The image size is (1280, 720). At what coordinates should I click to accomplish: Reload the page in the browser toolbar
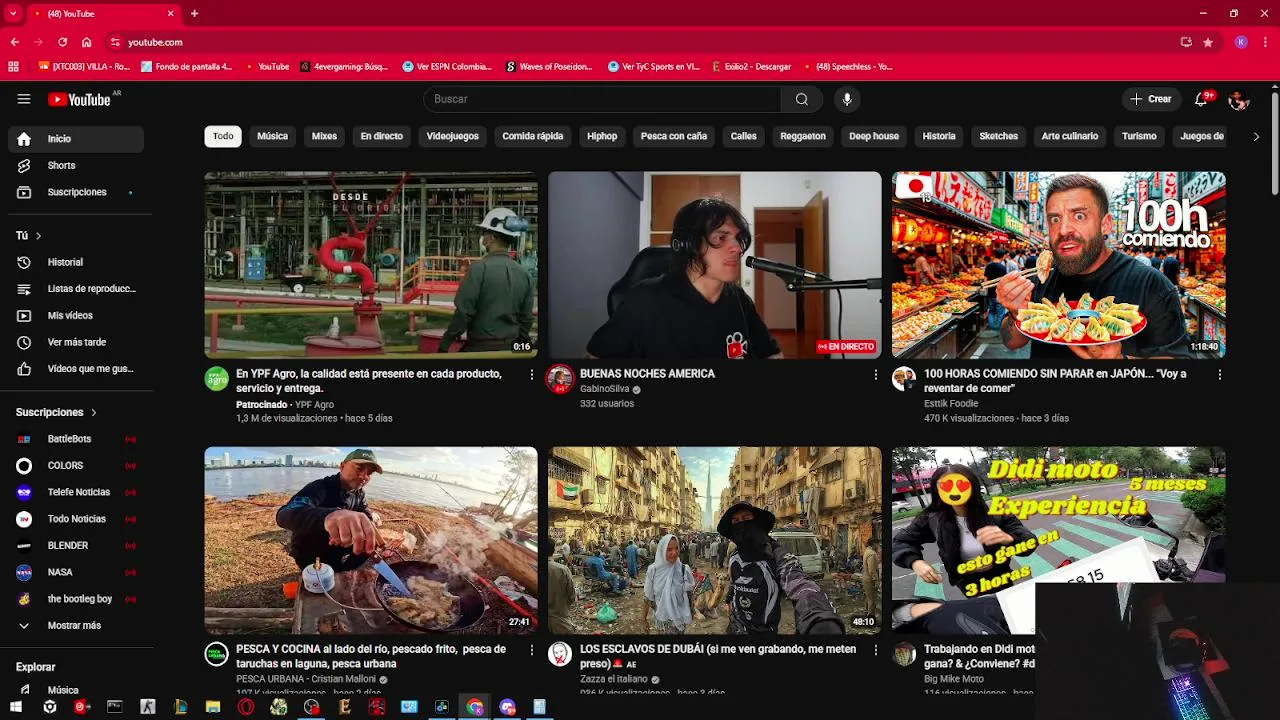coord(62,42)
